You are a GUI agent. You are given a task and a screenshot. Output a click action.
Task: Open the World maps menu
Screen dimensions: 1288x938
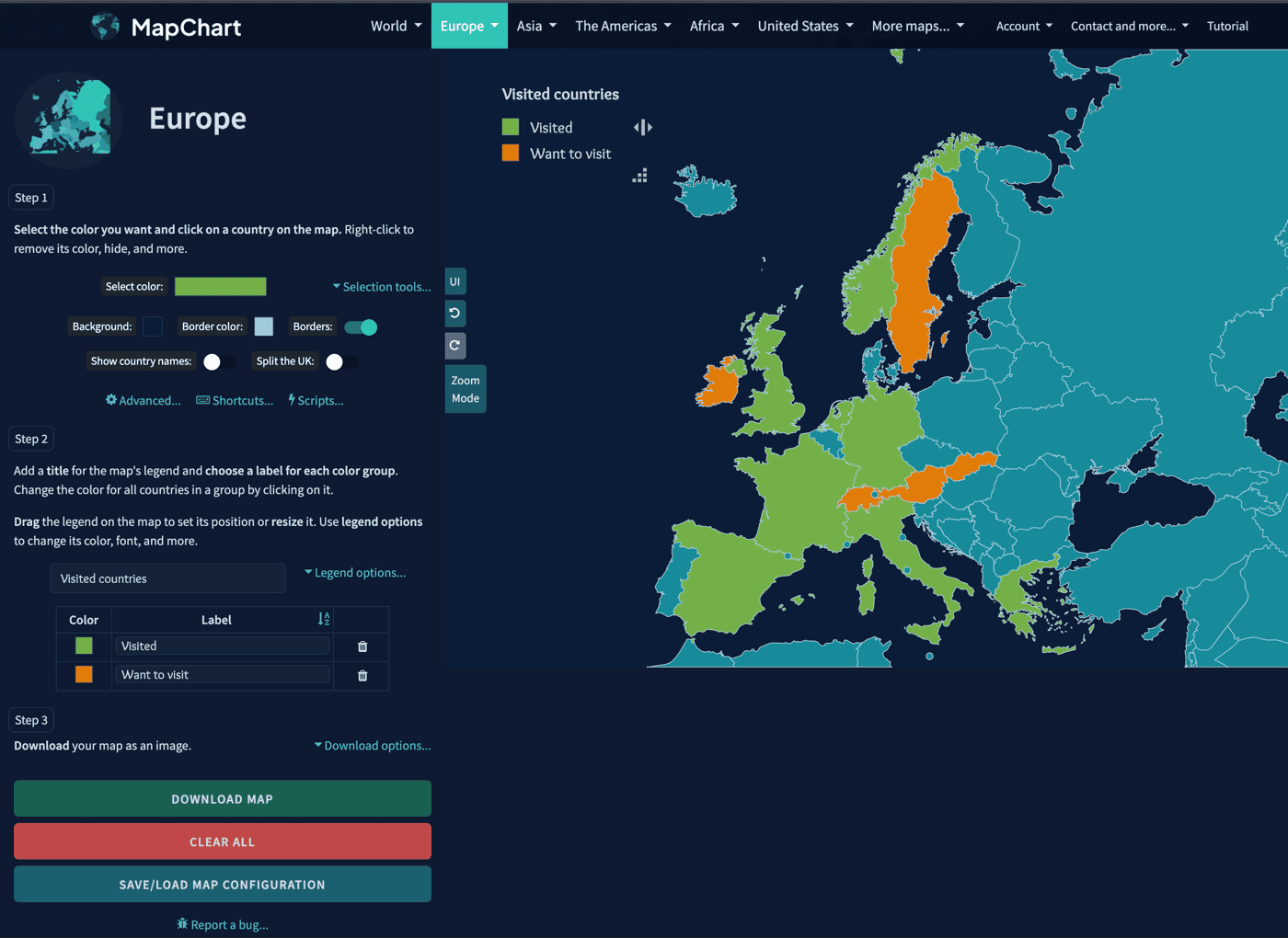[396, 26]
